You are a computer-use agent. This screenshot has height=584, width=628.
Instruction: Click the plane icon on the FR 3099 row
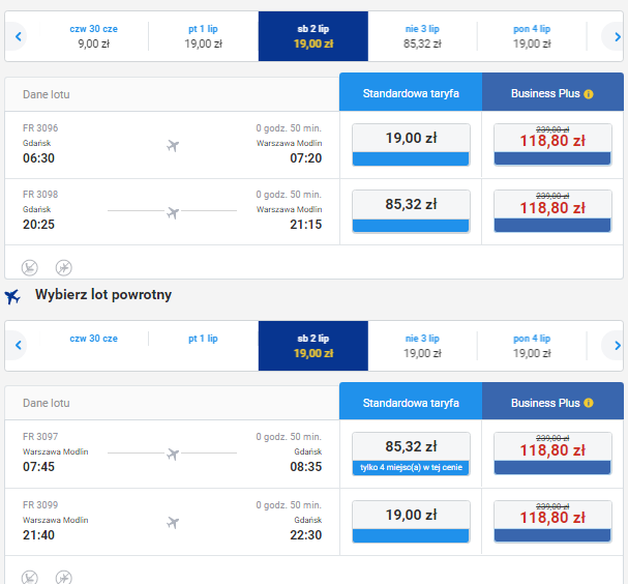[x=173, y=522]
